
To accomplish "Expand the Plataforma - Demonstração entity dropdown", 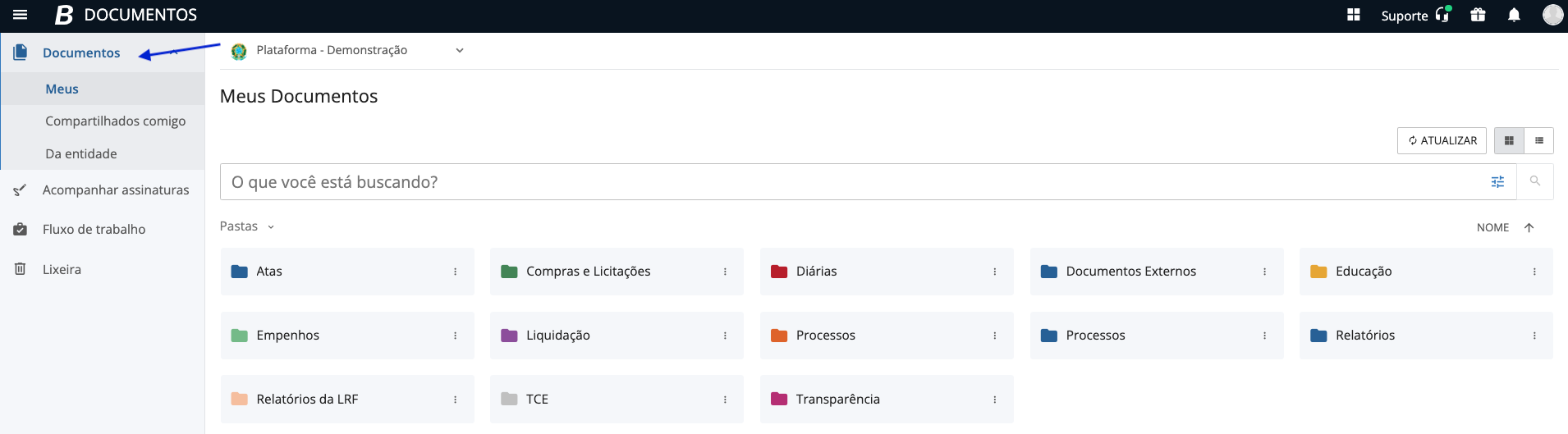I will (x=460, y=51).
